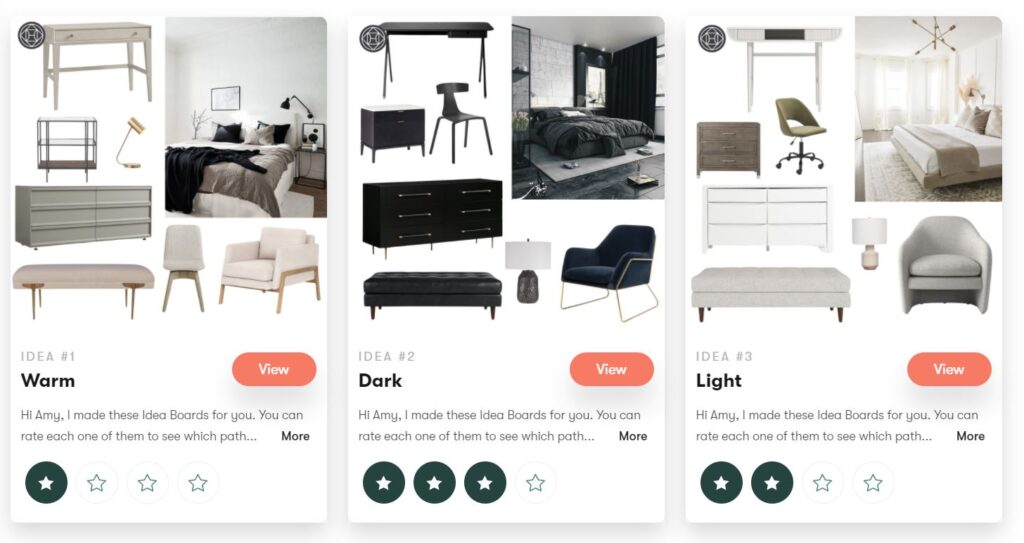View the Dark idea board
Screen dimensions: 1024x543
(x=612, y=369)
